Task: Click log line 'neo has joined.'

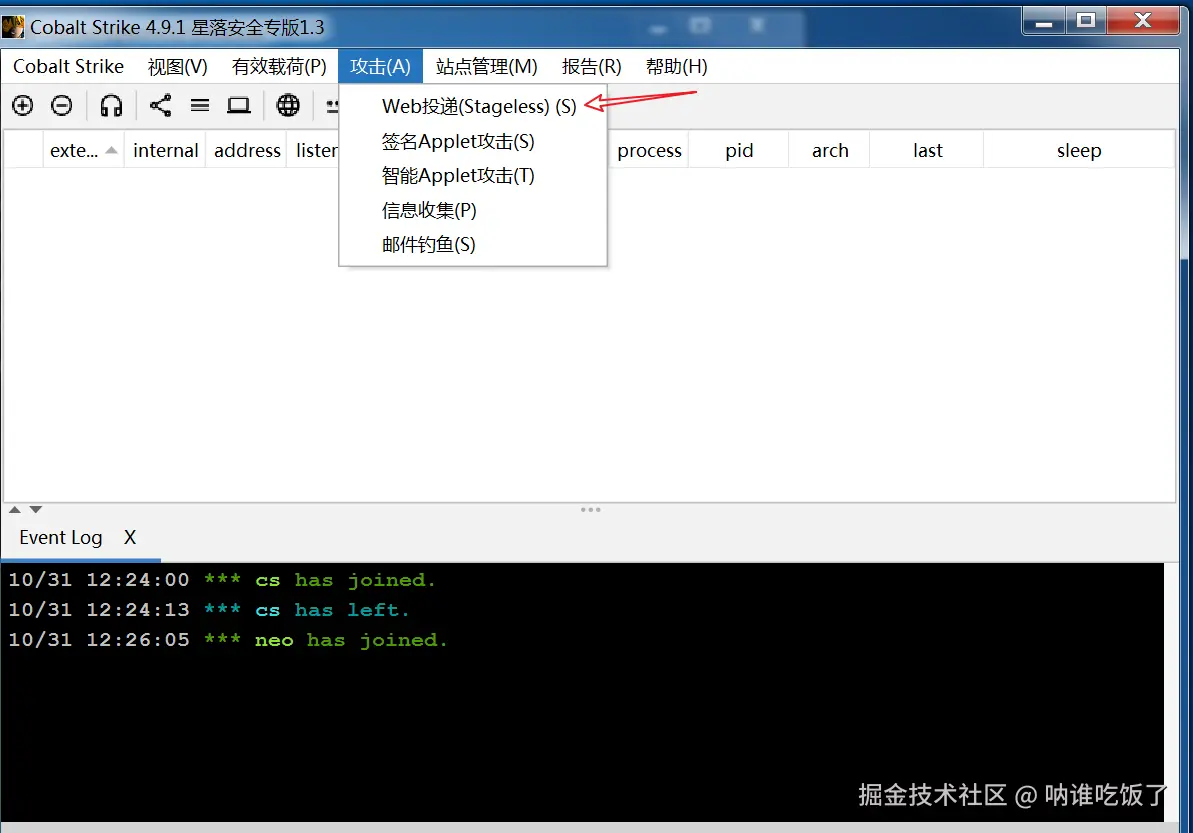Action: click(227, 640)
